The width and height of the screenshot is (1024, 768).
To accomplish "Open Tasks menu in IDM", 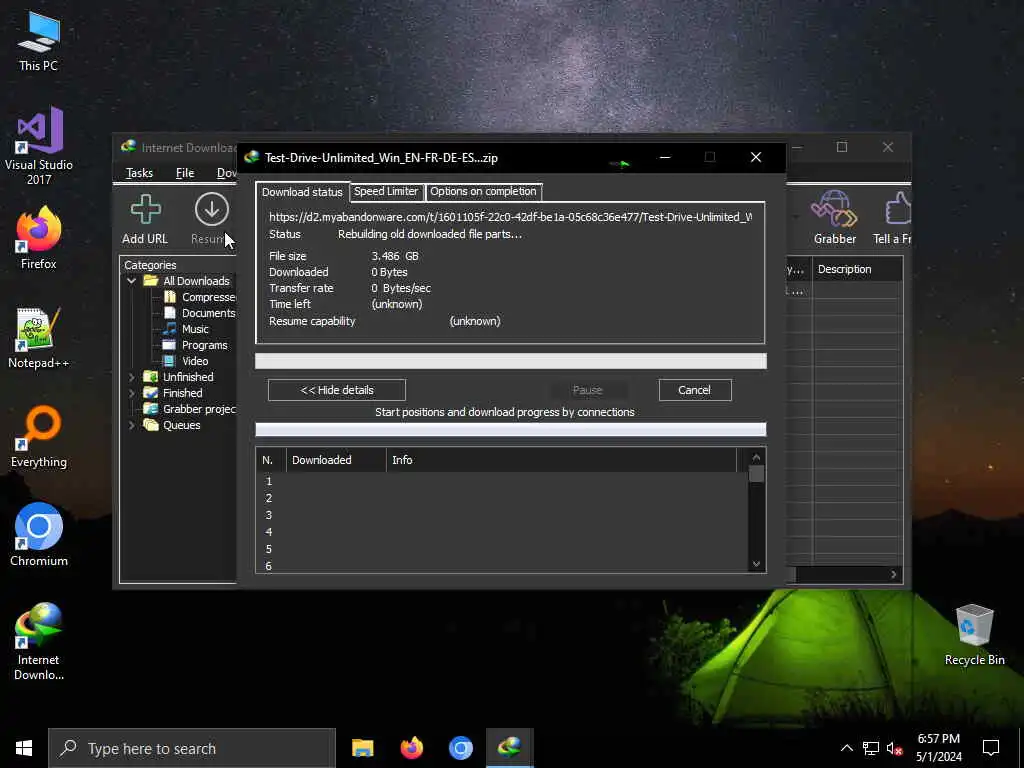I will click(x=139, y=173).
